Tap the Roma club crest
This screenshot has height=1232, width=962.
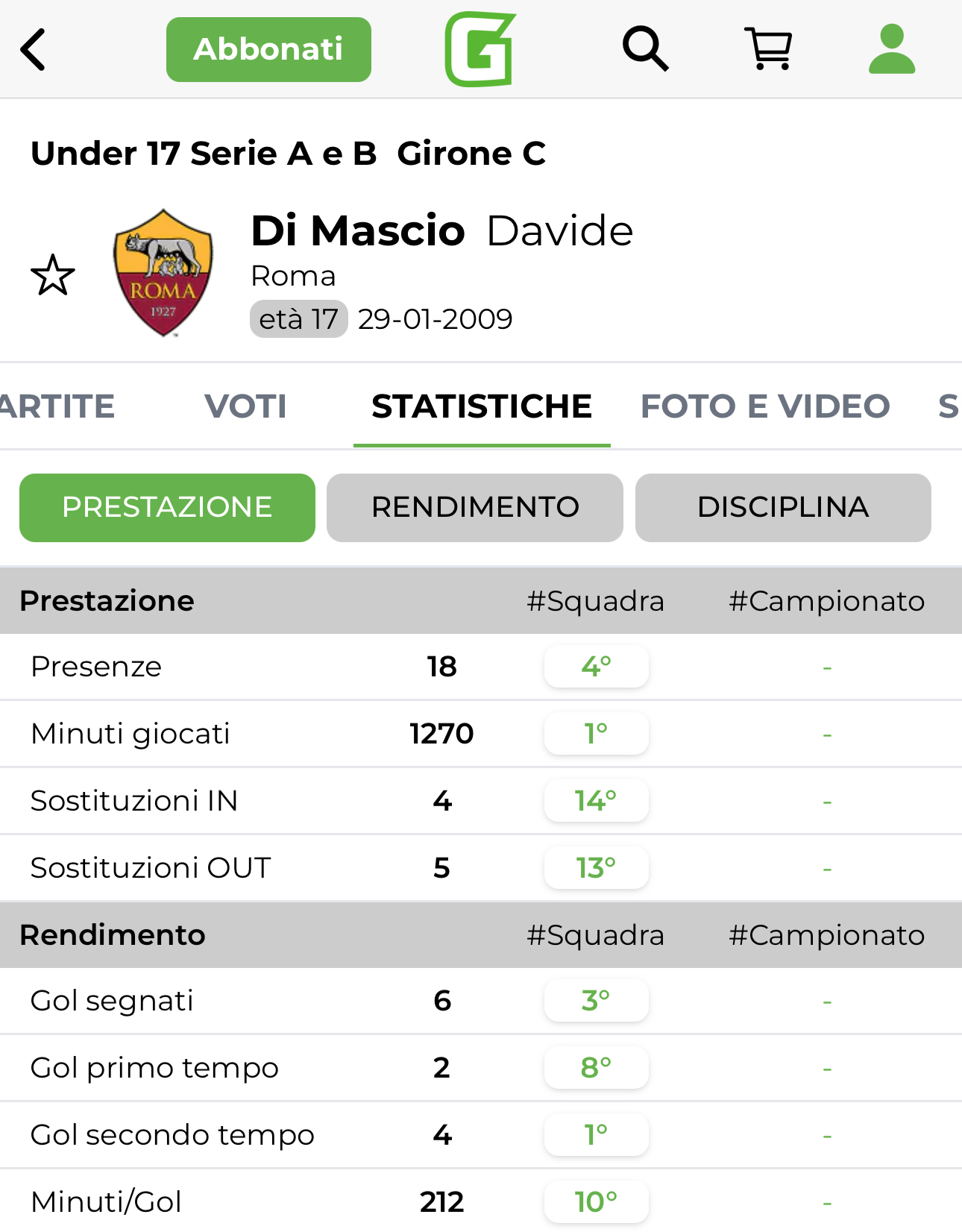163,273
